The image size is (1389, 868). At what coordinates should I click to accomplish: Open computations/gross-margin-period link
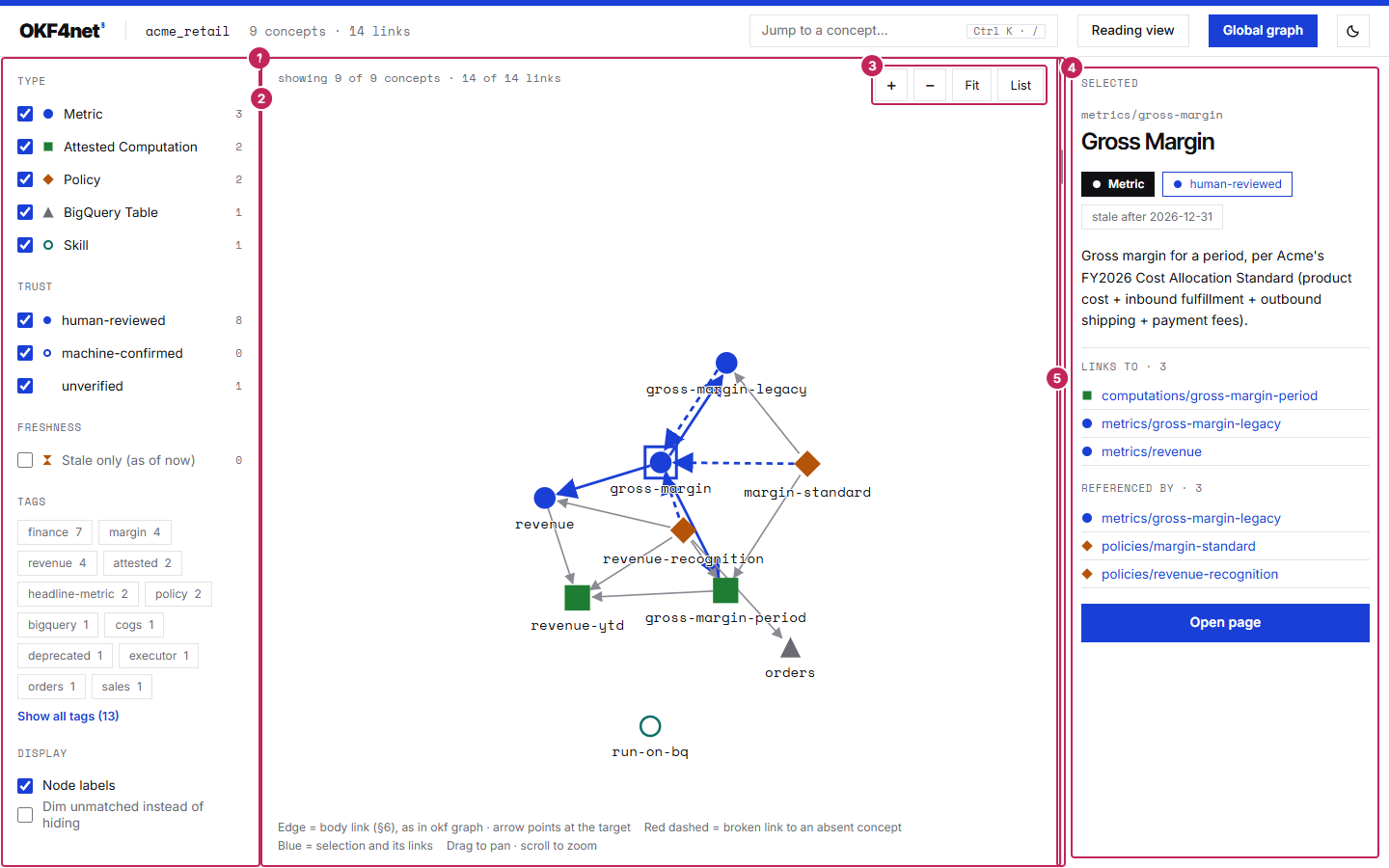(1210, 395)
